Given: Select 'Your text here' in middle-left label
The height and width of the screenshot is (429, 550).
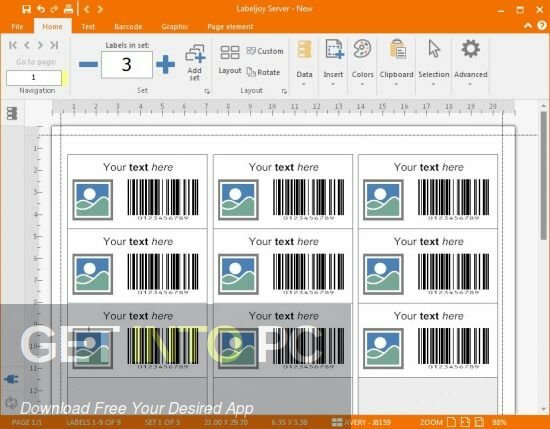Looking at the screenshot, I should coord(138,241).
